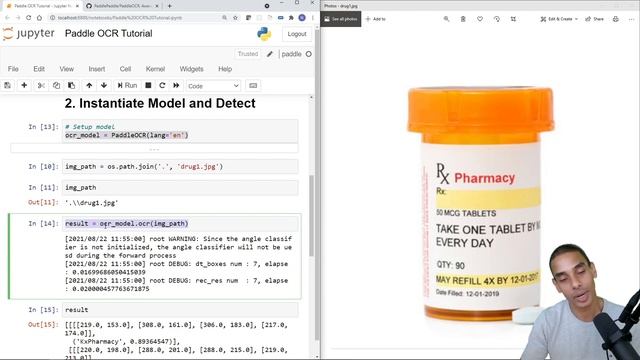640x360 pixels.
Task: Click the paddle kernel status circle
Action: [x=309, y=54]
